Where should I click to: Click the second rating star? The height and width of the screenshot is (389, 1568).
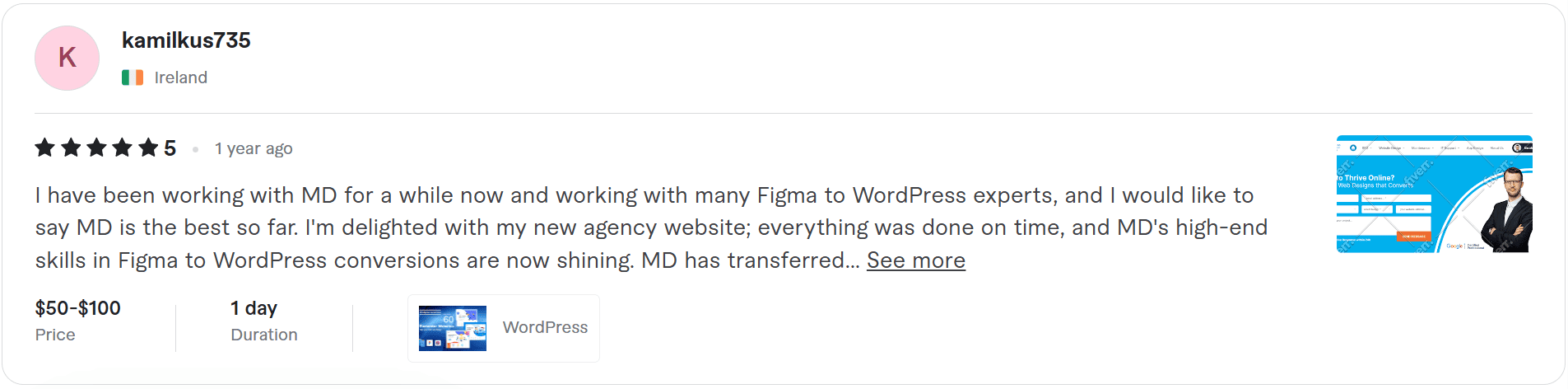71,148
